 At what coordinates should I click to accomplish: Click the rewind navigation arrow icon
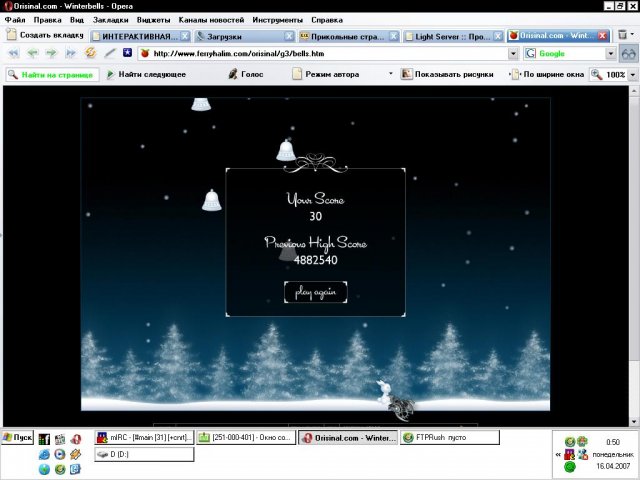tap(13, 53)
